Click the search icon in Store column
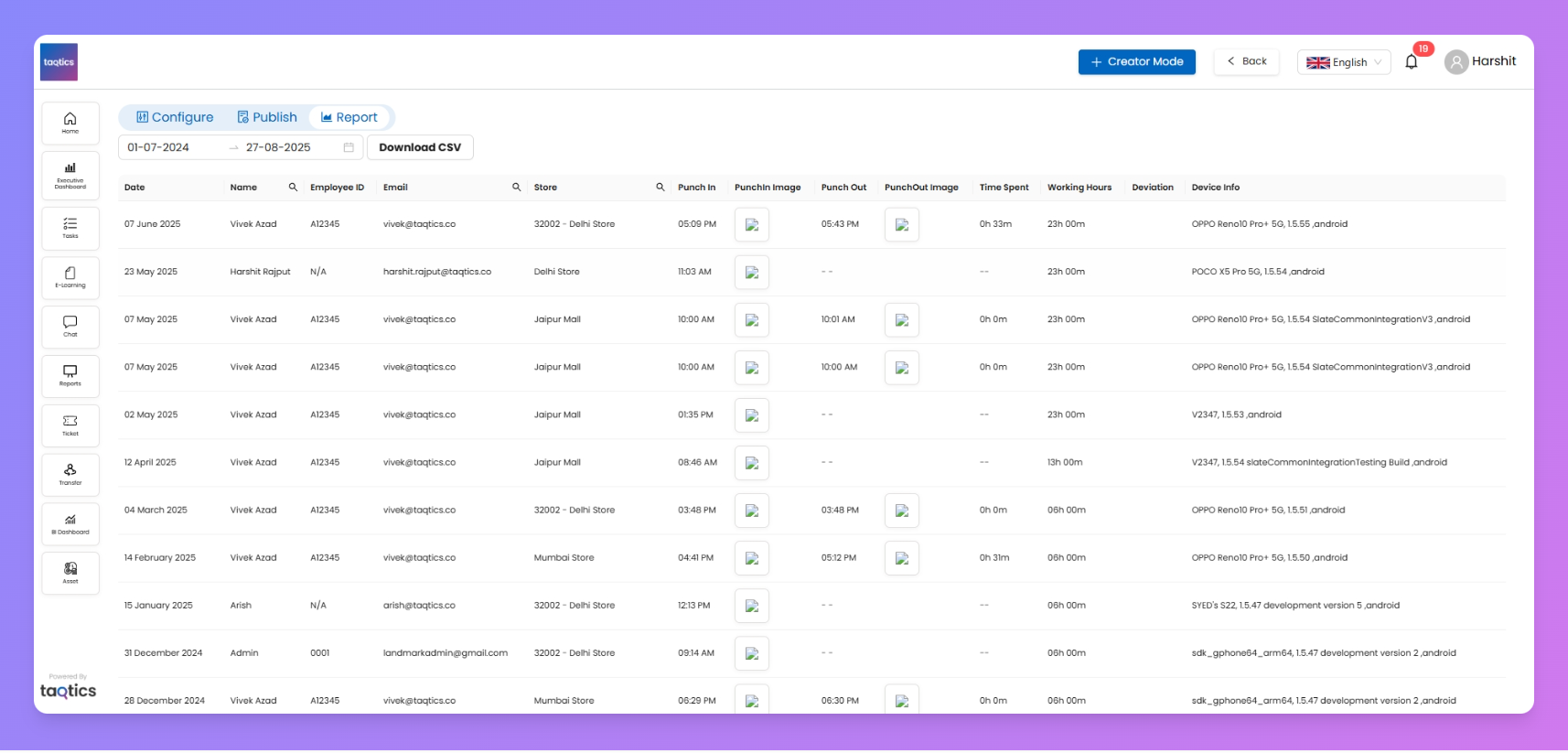This screenshot has width=1568, height=753. click(x=660, y=188)
